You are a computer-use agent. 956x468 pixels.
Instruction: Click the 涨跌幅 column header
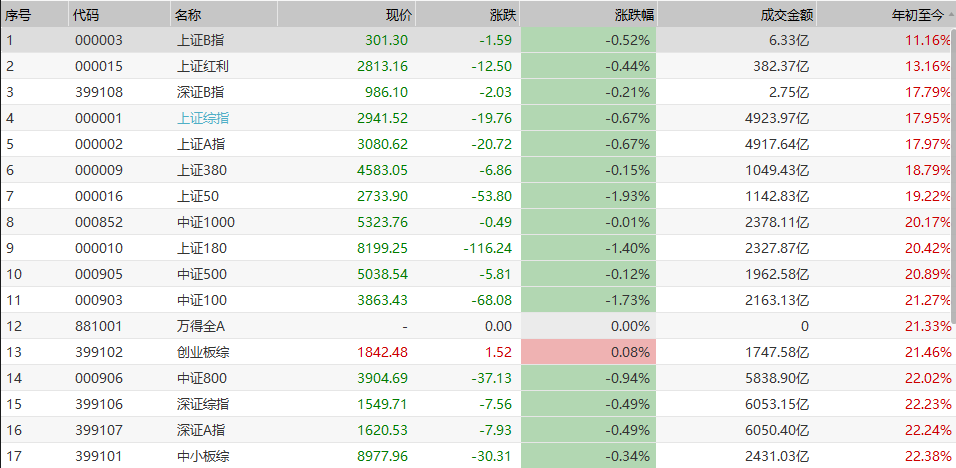click(x=631, y=15)
